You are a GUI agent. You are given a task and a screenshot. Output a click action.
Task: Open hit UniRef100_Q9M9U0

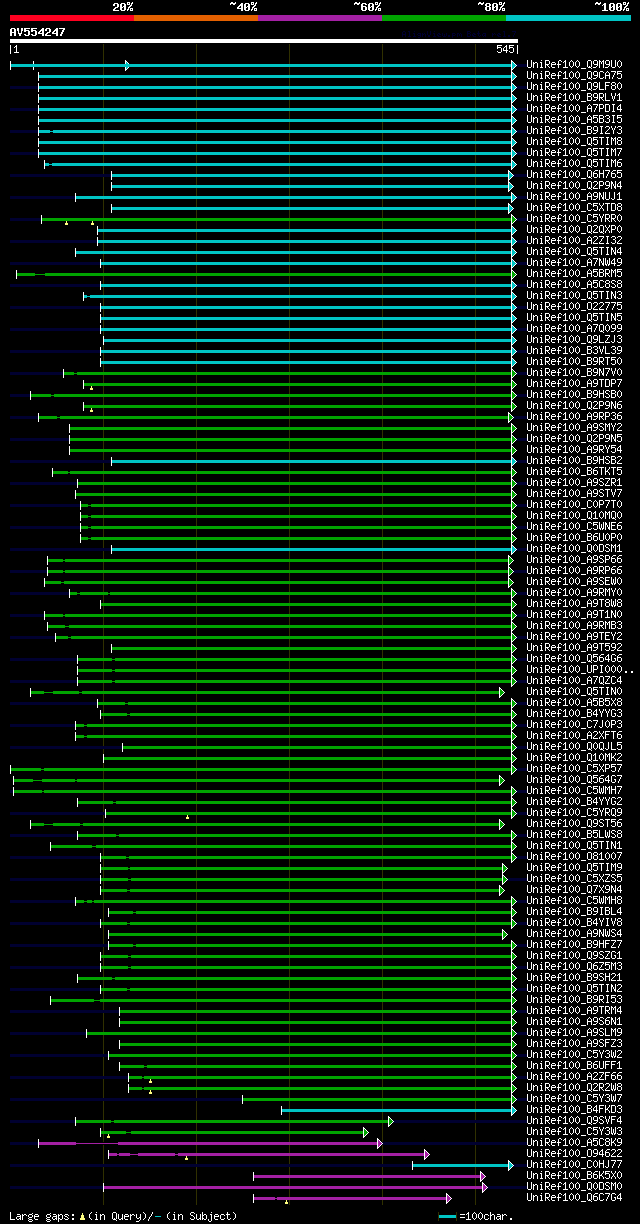pyautogui.click(x=574, y=65)
